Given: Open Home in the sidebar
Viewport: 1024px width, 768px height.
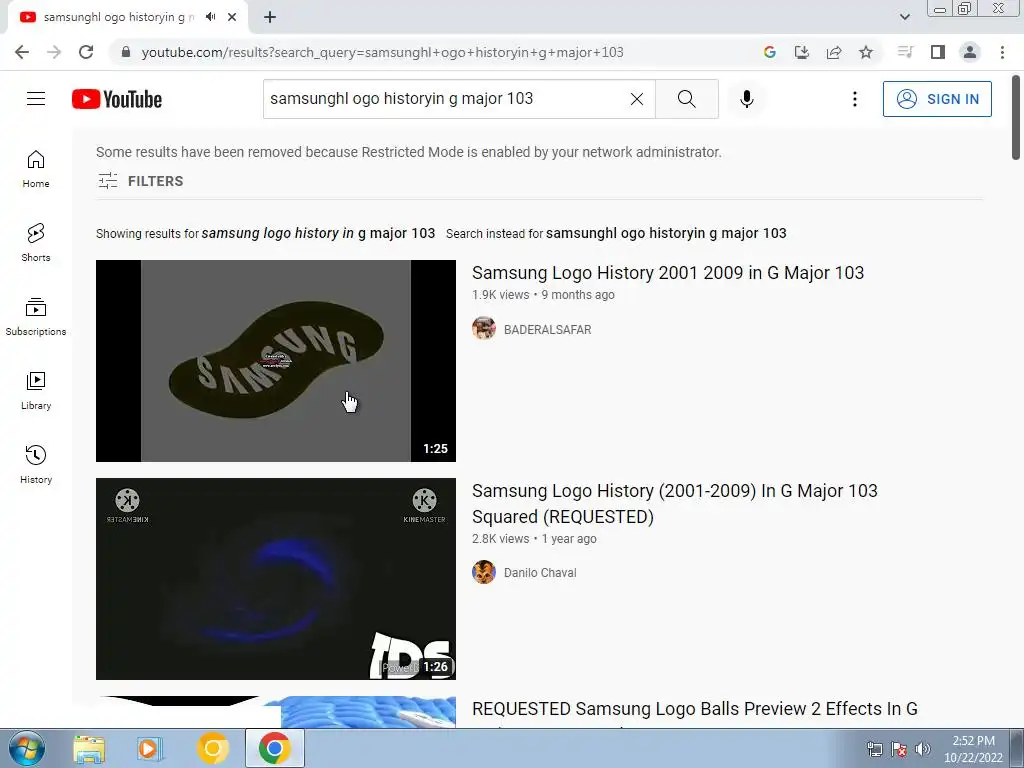Looking at the screenshot, I should pos(36,169).
